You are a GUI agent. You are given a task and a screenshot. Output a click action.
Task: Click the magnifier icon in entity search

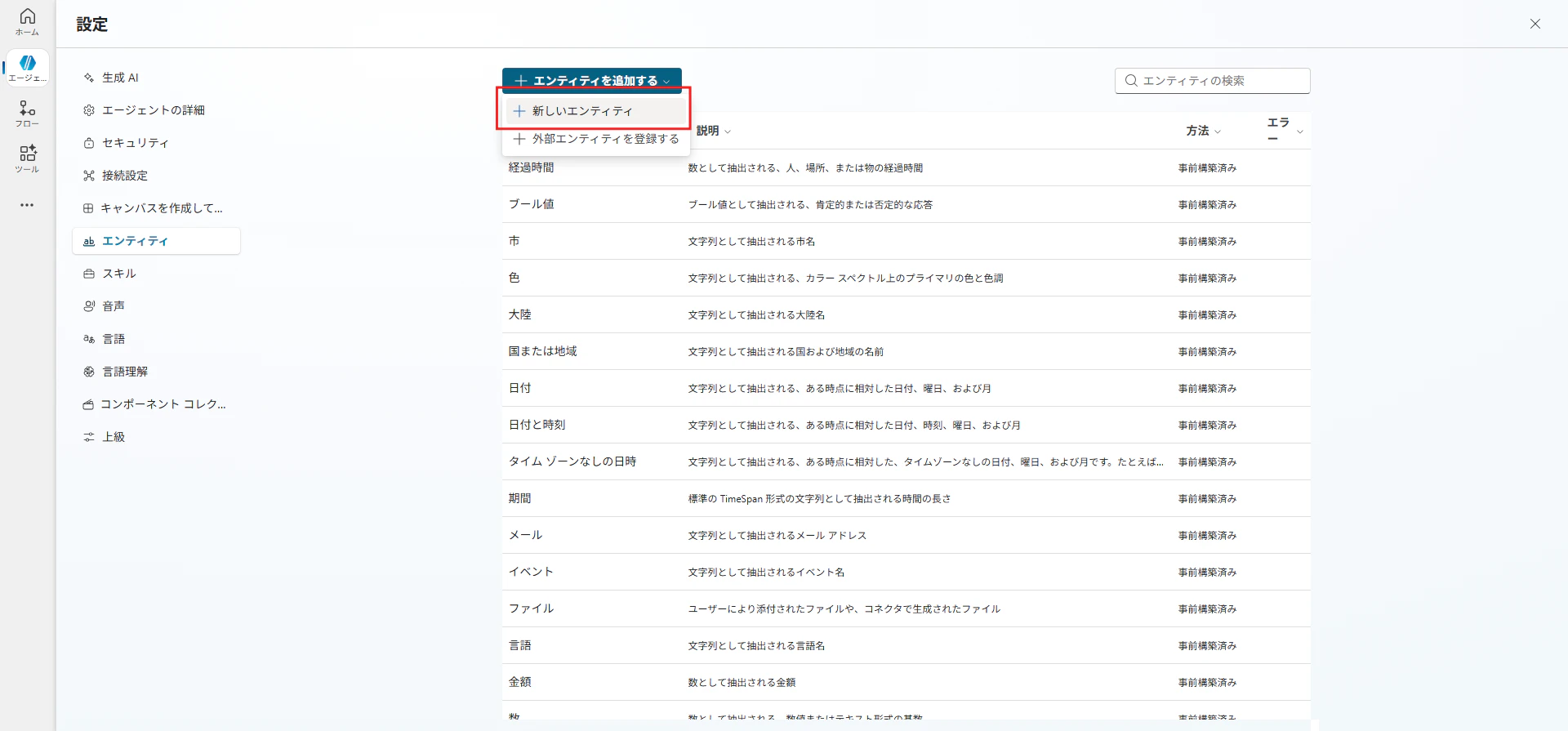[1131, 81]
